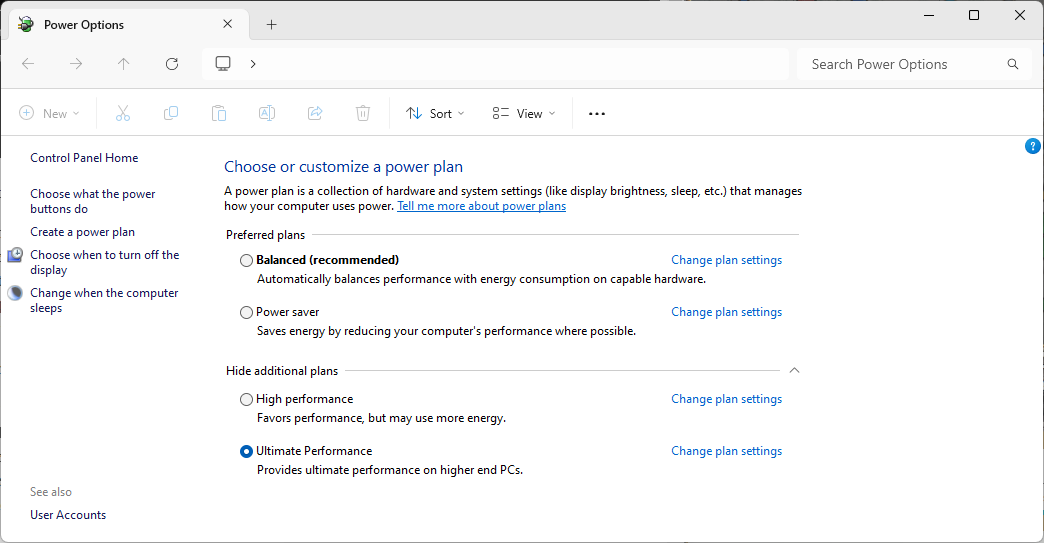Click the Refresh arrow icon
Screen dimensions: 1044x543
point(172,64)
